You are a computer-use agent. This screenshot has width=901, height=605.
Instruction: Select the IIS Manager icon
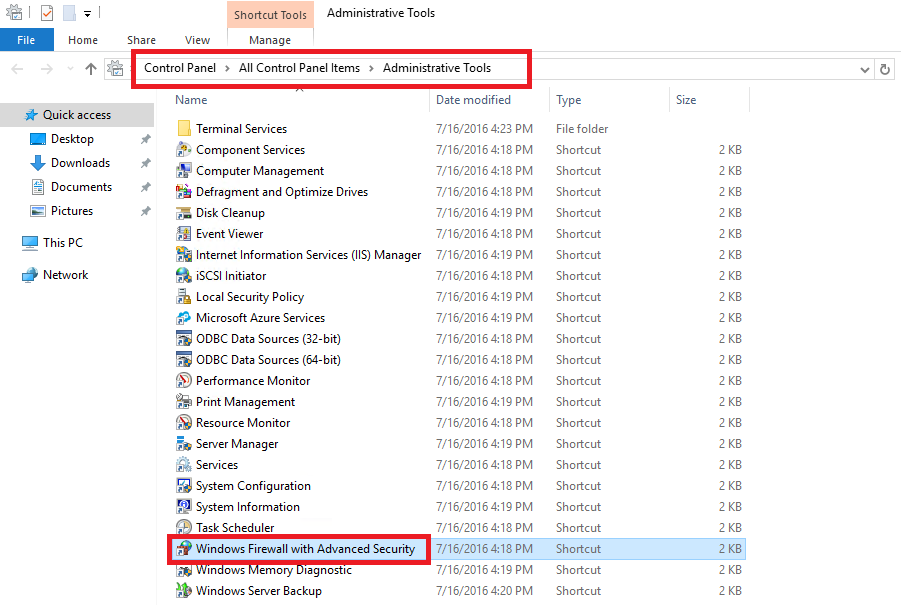(x=184, y=255)
